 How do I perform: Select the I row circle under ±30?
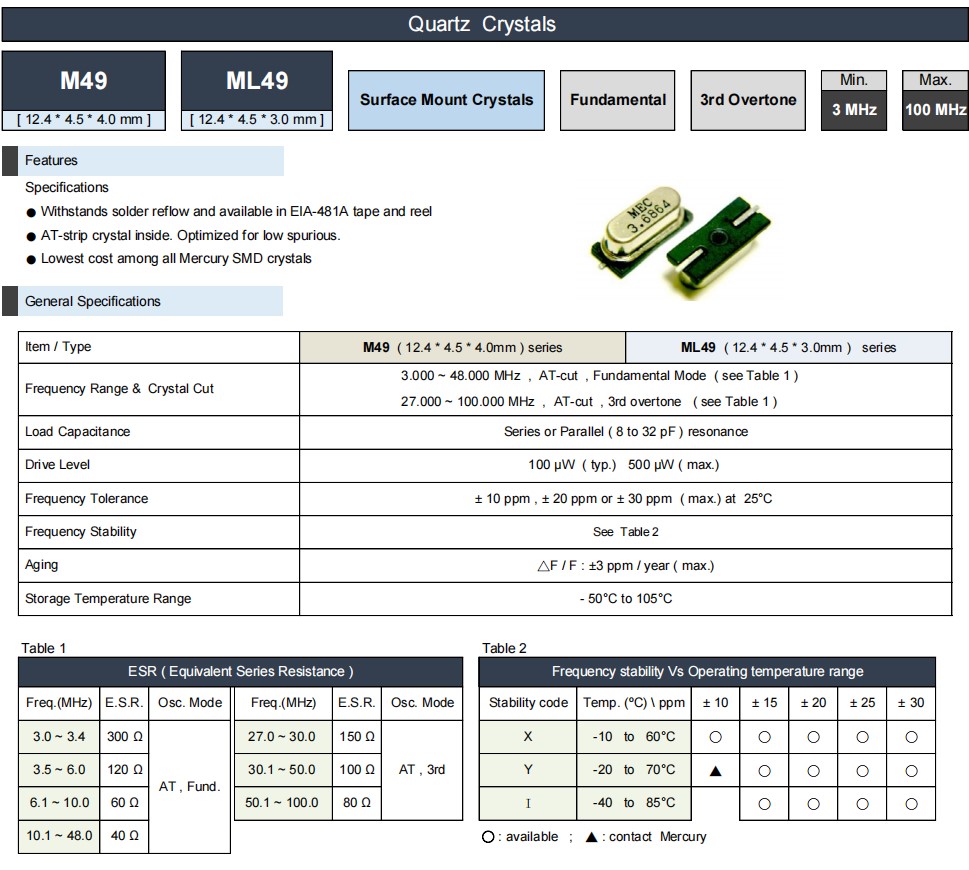911,803
